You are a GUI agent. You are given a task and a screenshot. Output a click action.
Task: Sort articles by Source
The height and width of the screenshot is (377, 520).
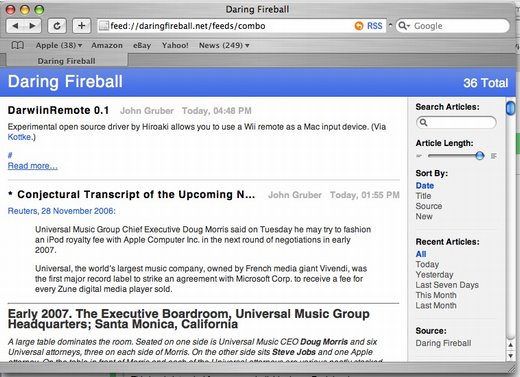[x=429, y=206]
